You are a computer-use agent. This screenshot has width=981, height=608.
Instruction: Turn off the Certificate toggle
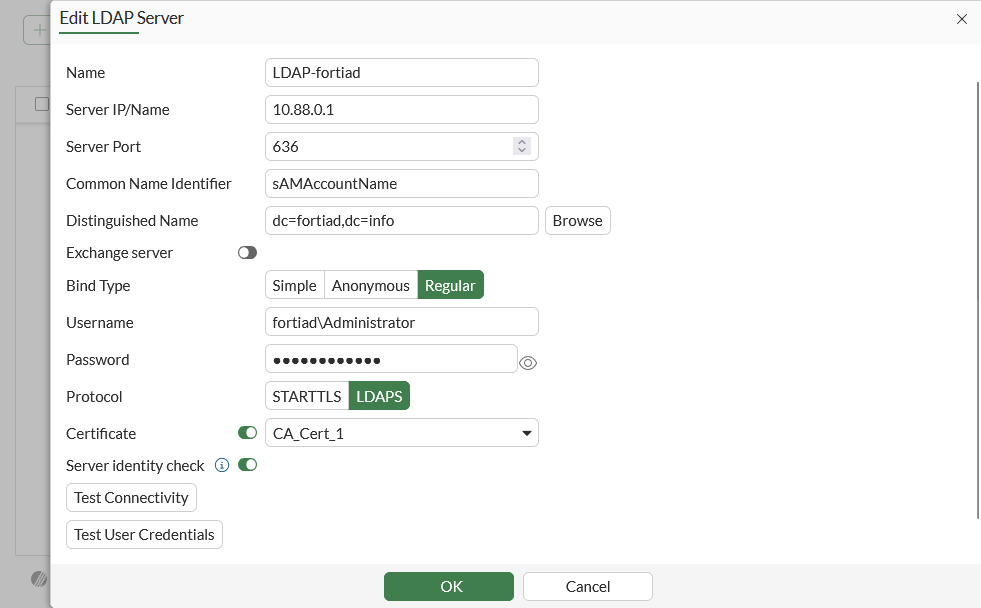tap(247, 433)
